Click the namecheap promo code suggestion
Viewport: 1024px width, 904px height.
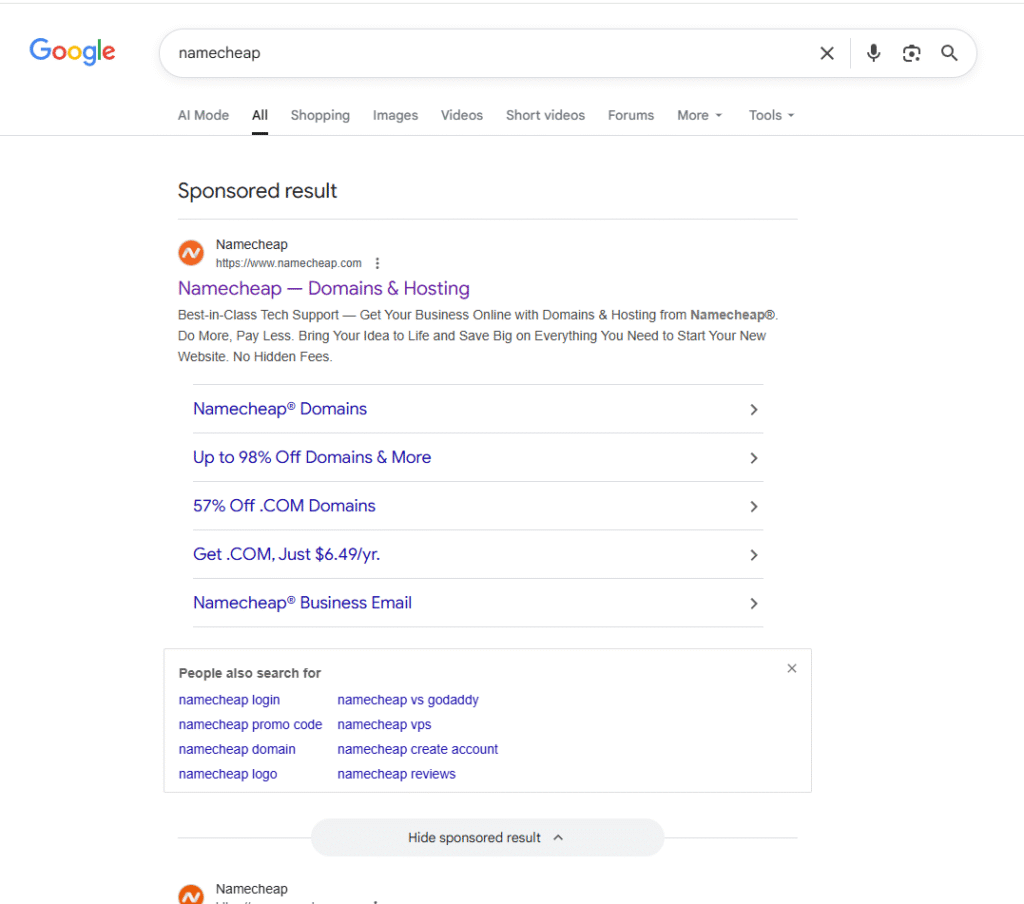point(250,724)
